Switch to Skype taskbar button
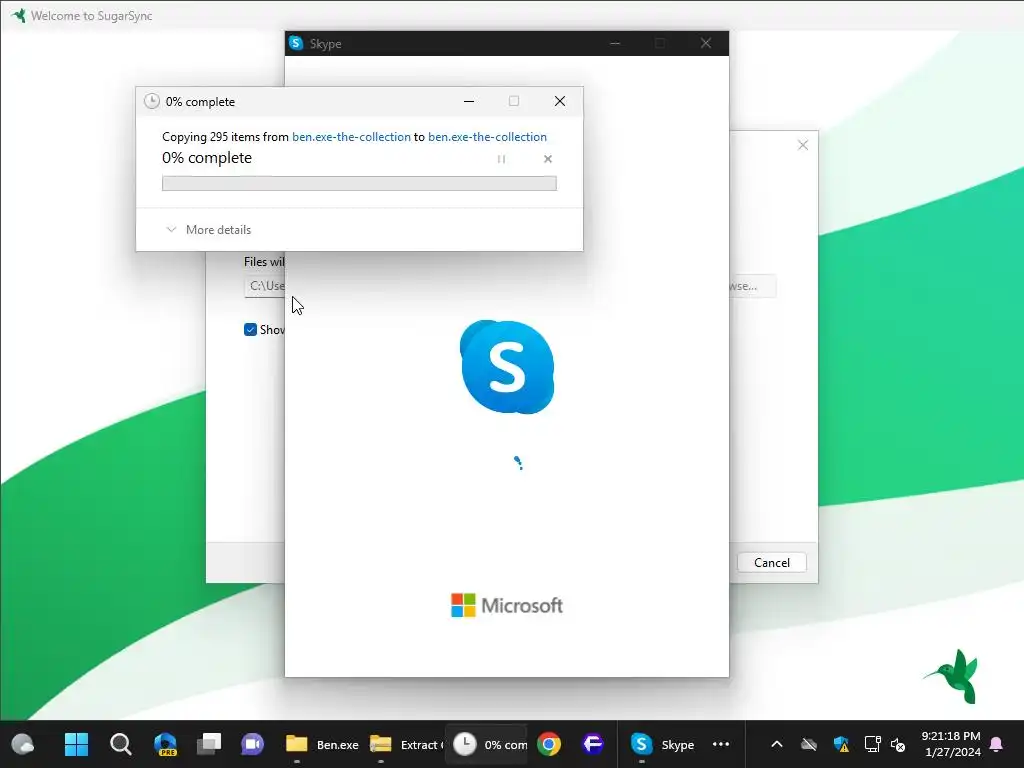Viewport: 1024px width, 768px height. click(662, 744)
